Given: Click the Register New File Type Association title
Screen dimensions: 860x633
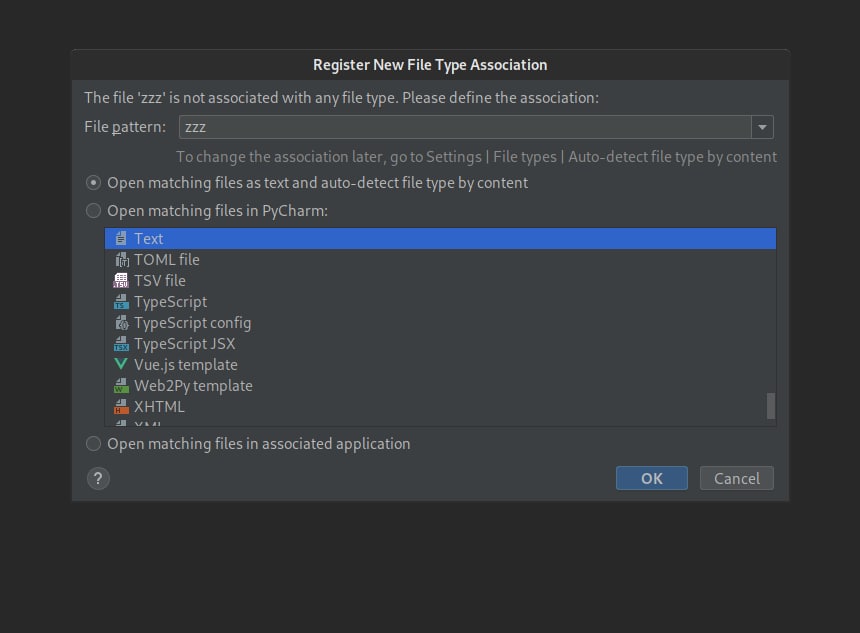Looking at the screenshot, I should 430,65.
